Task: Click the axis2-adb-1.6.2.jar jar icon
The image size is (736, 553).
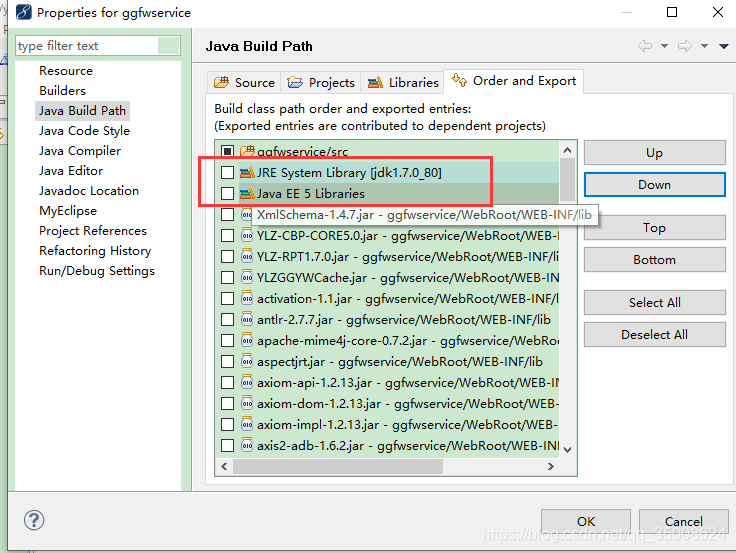Action: 247,445
